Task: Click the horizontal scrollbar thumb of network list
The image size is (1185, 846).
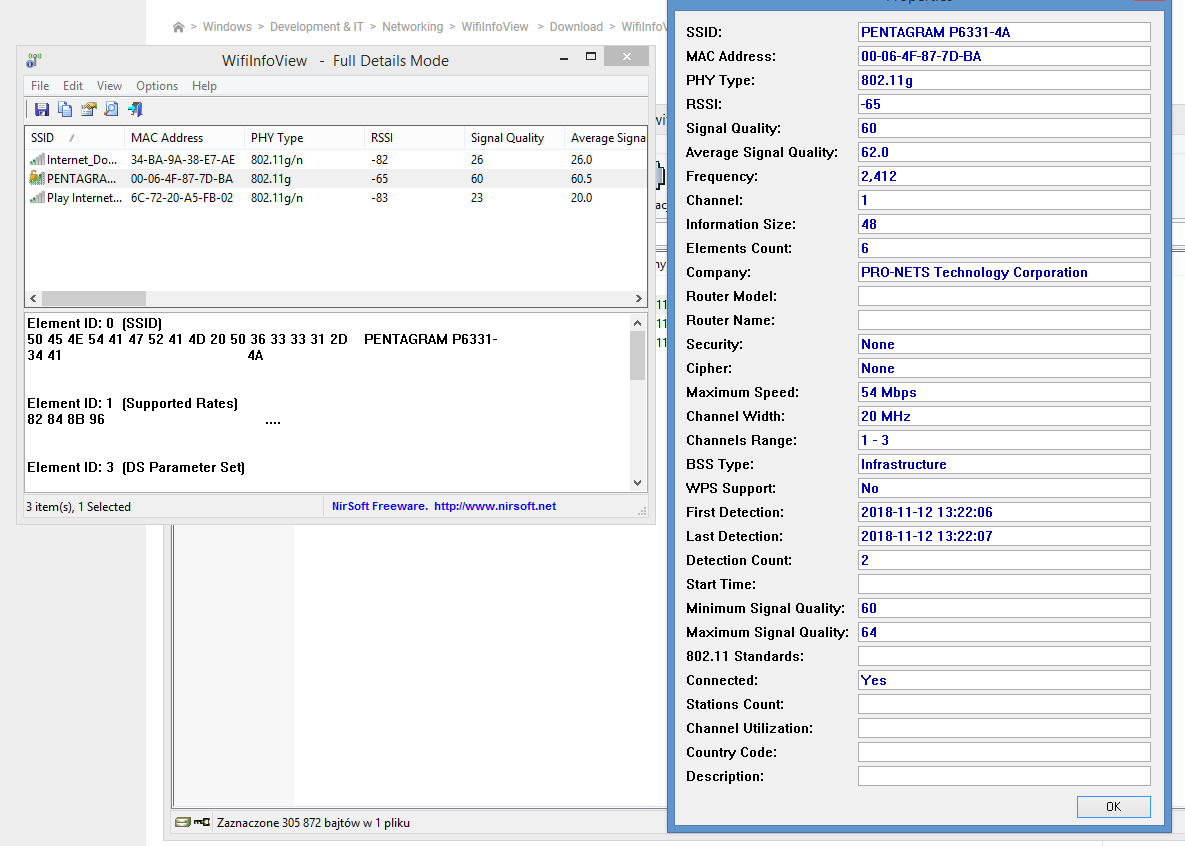Action: [94, 299]
